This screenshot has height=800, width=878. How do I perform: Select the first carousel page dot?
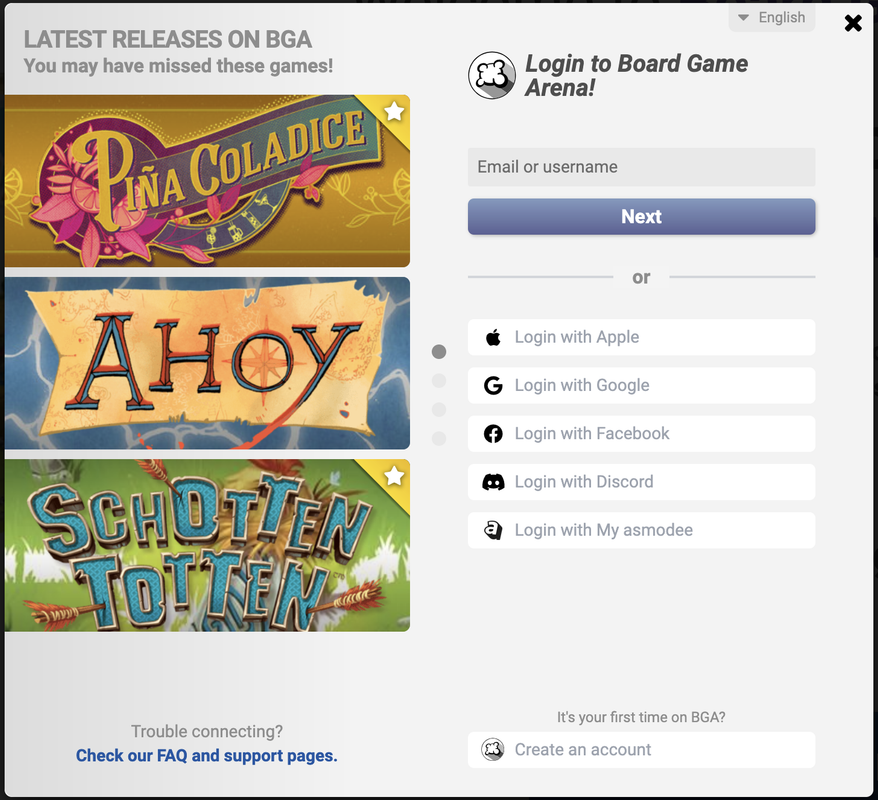point(439,352)
